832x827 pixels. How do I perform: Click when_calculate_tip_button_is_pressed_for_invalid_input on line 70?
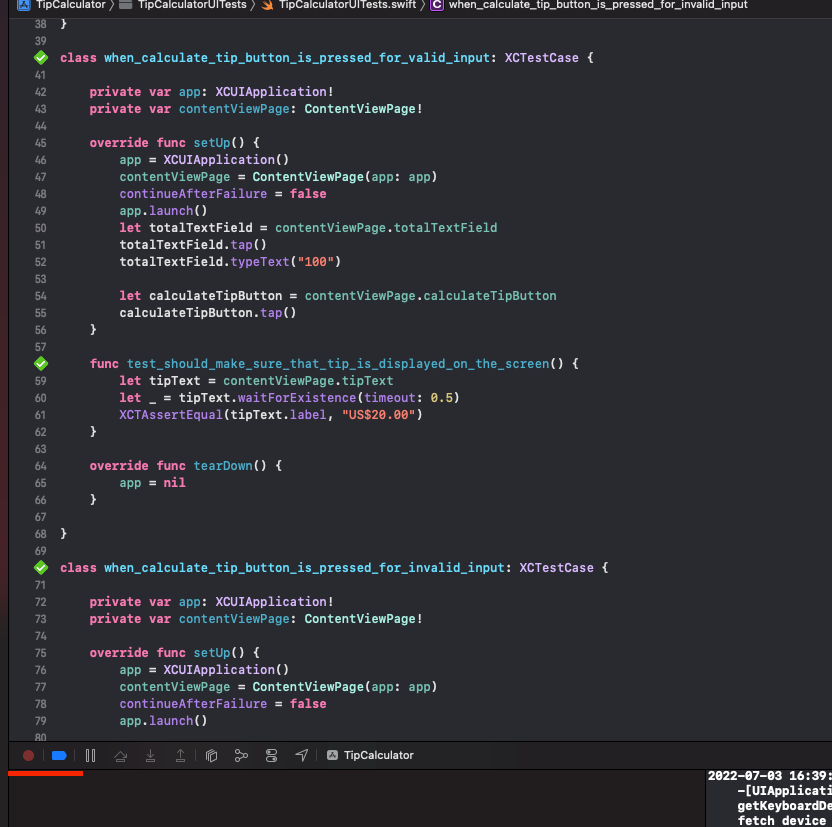click(304, 568)
